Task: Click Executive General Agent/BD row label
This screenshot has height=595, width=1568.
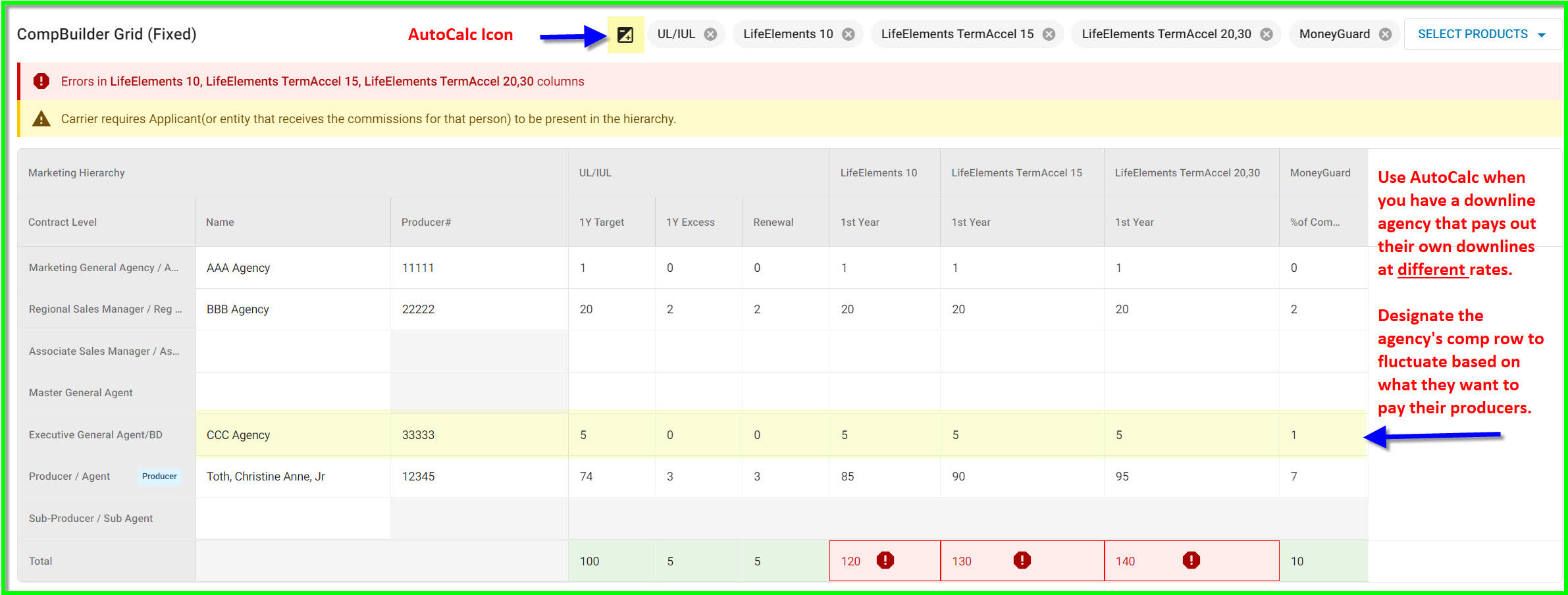Action: coord(95,435)
